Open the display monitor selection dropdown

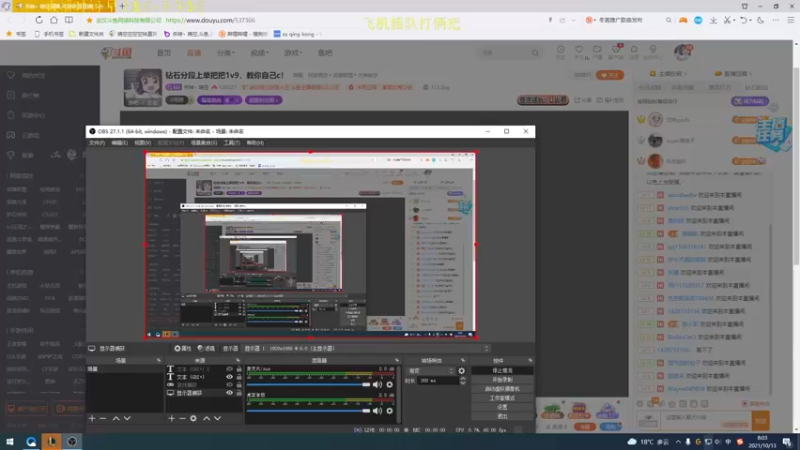(366, 348)
